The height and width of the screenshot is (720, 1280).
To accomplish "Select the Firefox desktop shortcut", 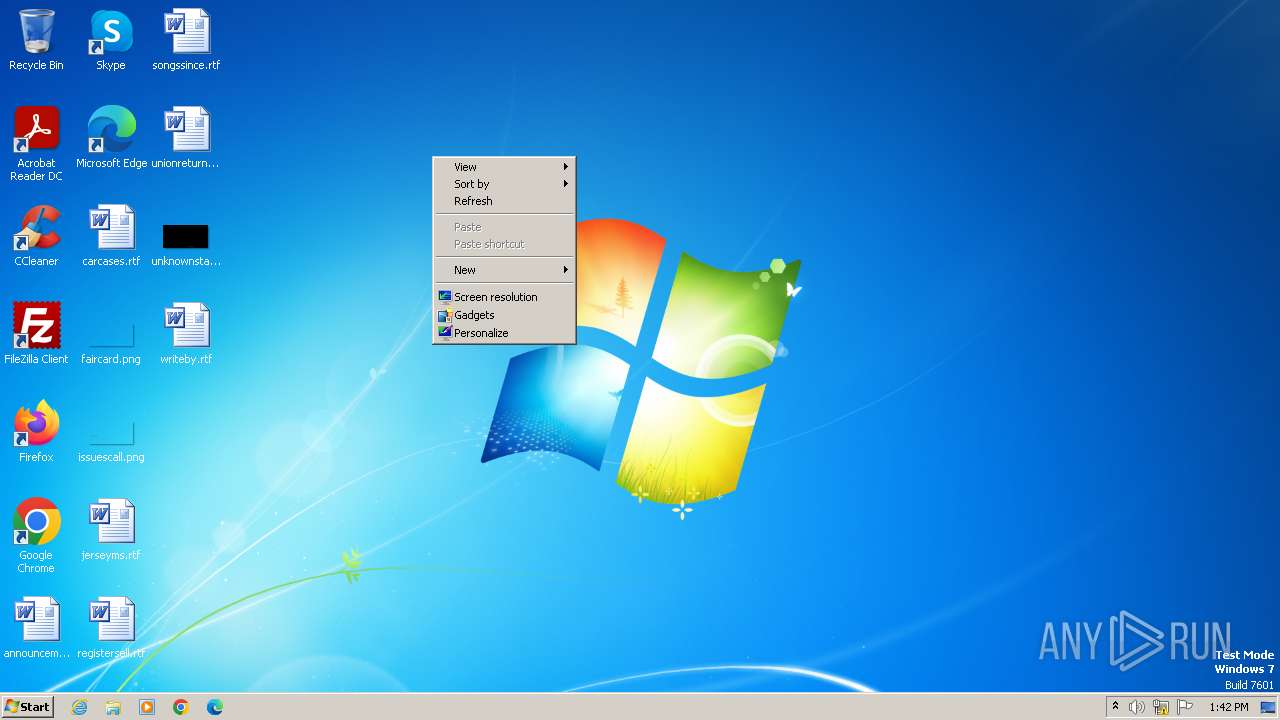I will pyautogui.click(x=36, y=432).
